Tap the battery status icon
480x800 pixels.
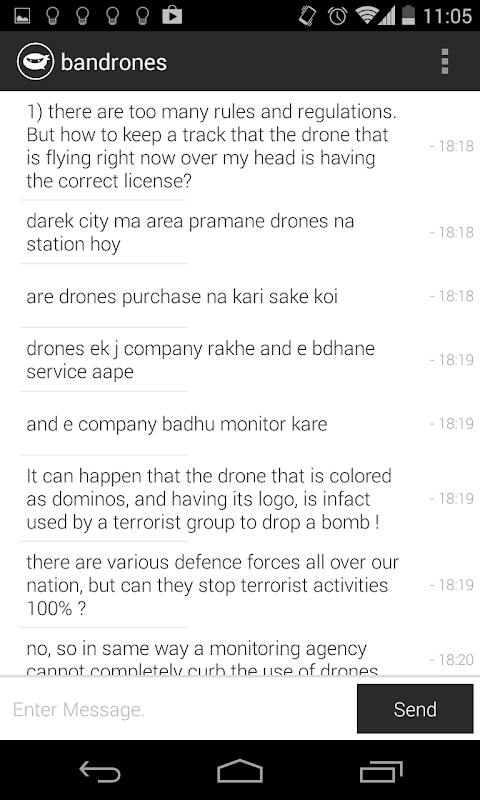408,15
